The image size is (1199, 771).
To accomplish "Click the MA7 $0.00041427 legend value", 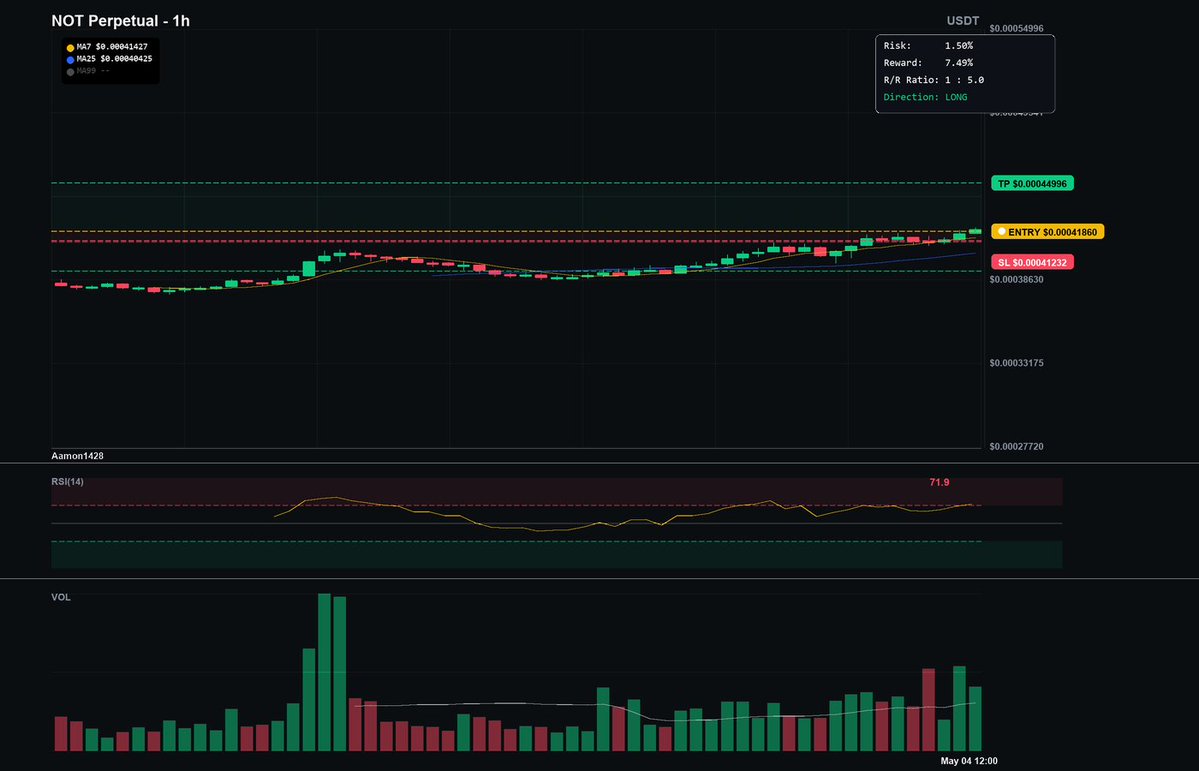I will (112, 47).
